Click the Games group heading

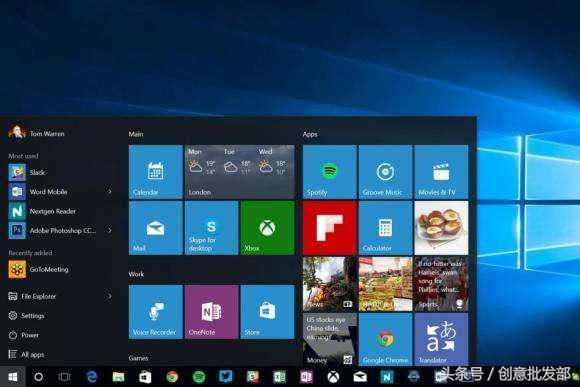coord(138,358)
